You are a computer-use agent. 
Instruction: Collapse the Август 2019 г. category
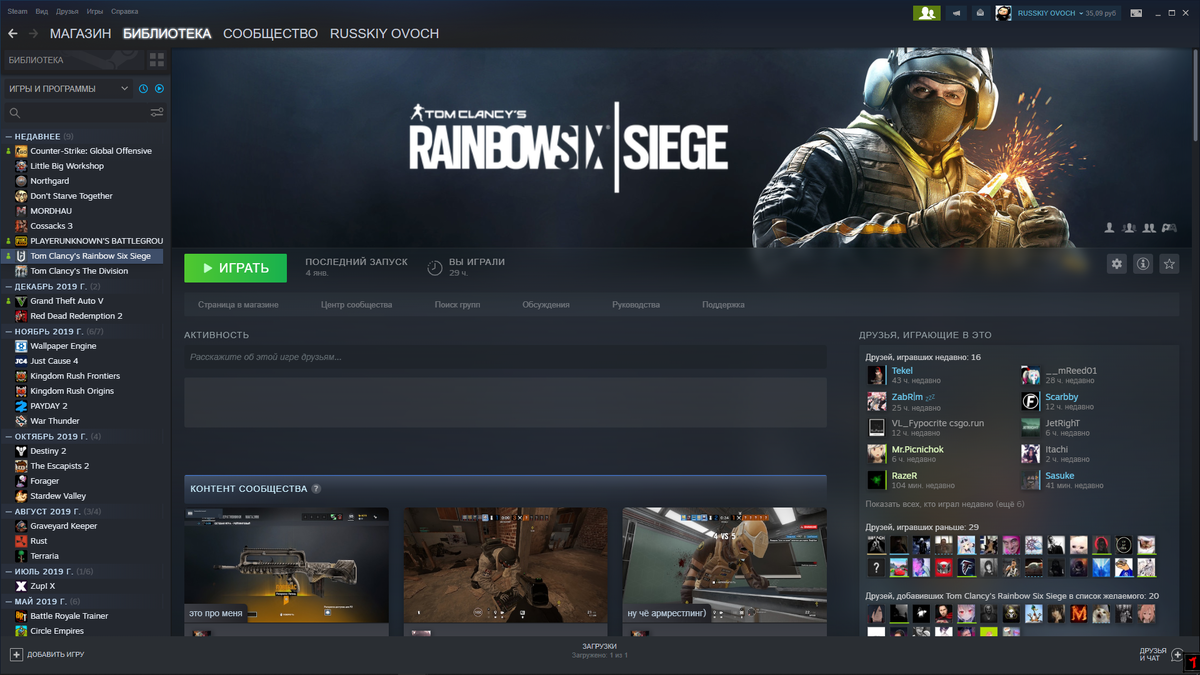pyautogui.click(x=8, y=511)
